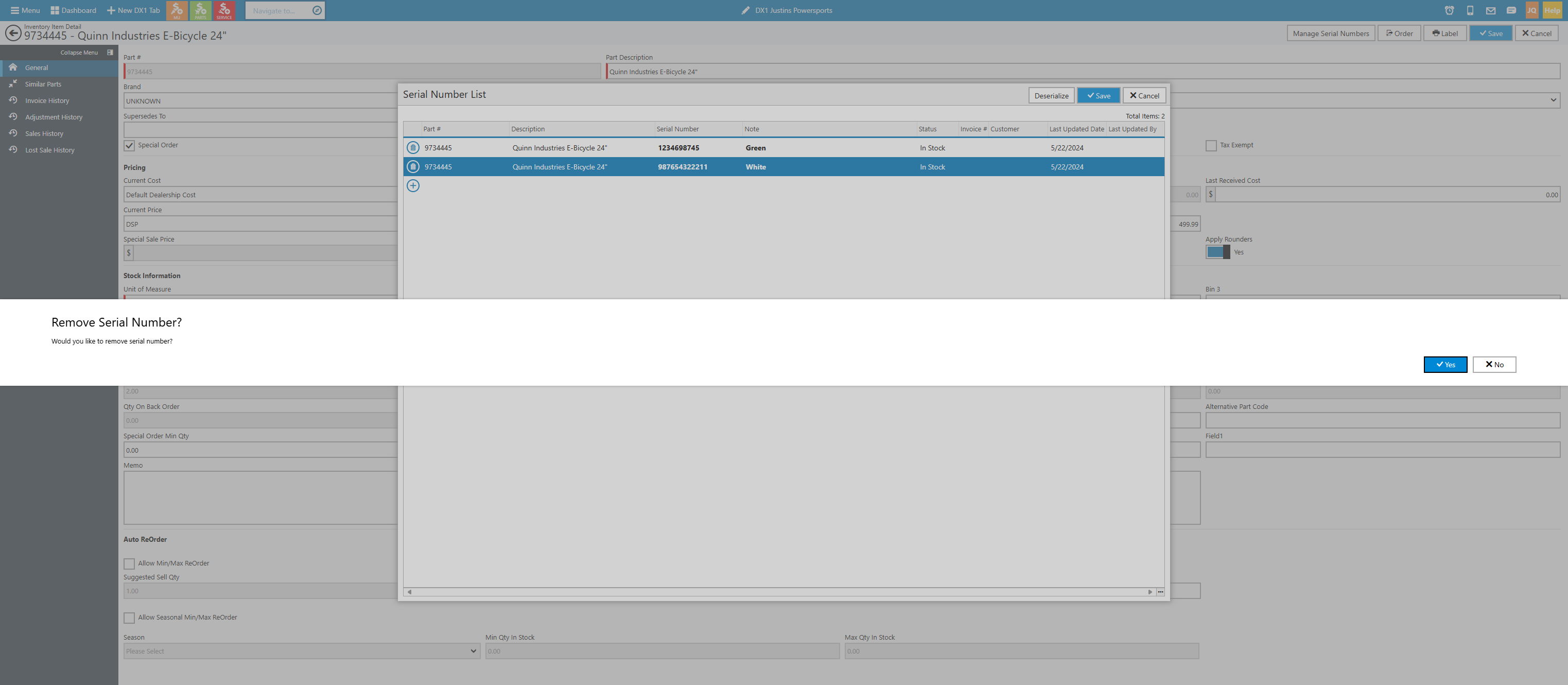Open the alarm clock reminders icon
The width and height of the screenshot is (1568, 685).
click(x=1449, y=10)
